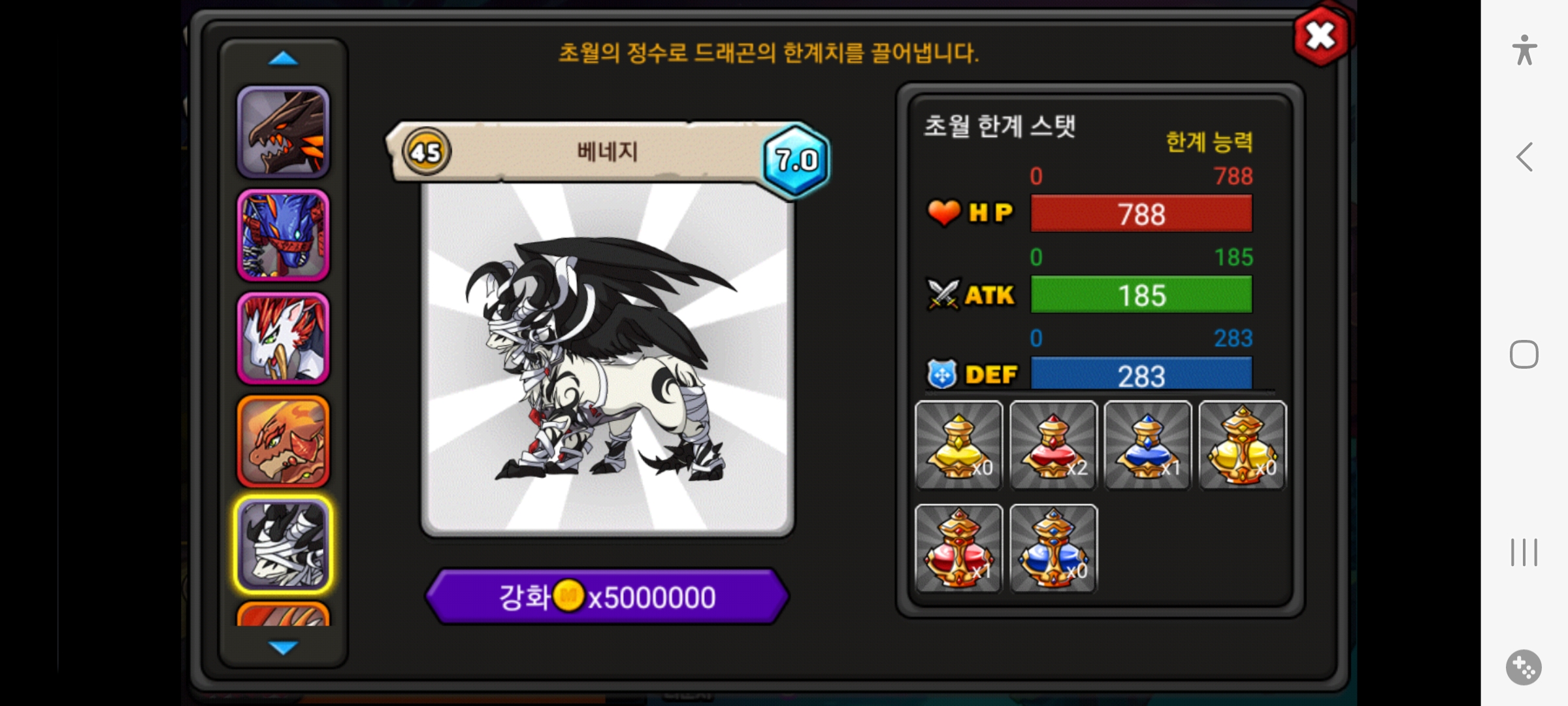Click the large red essence potion x1
This screenshot has width=1568, height=706.
pos(958,548)
